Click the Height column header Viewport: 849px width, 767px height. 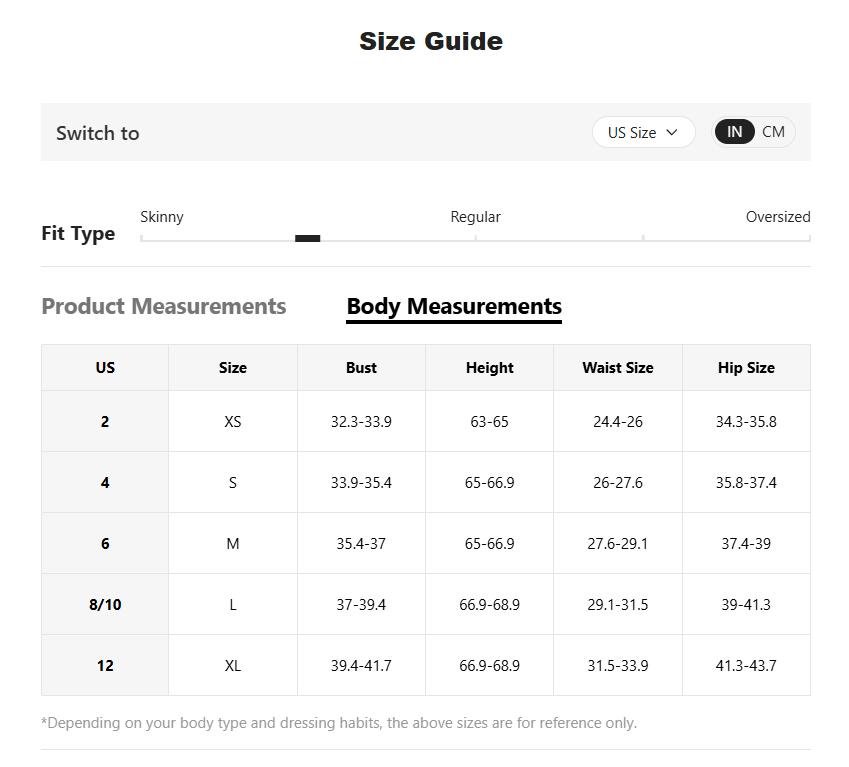(x=489, y=368)
